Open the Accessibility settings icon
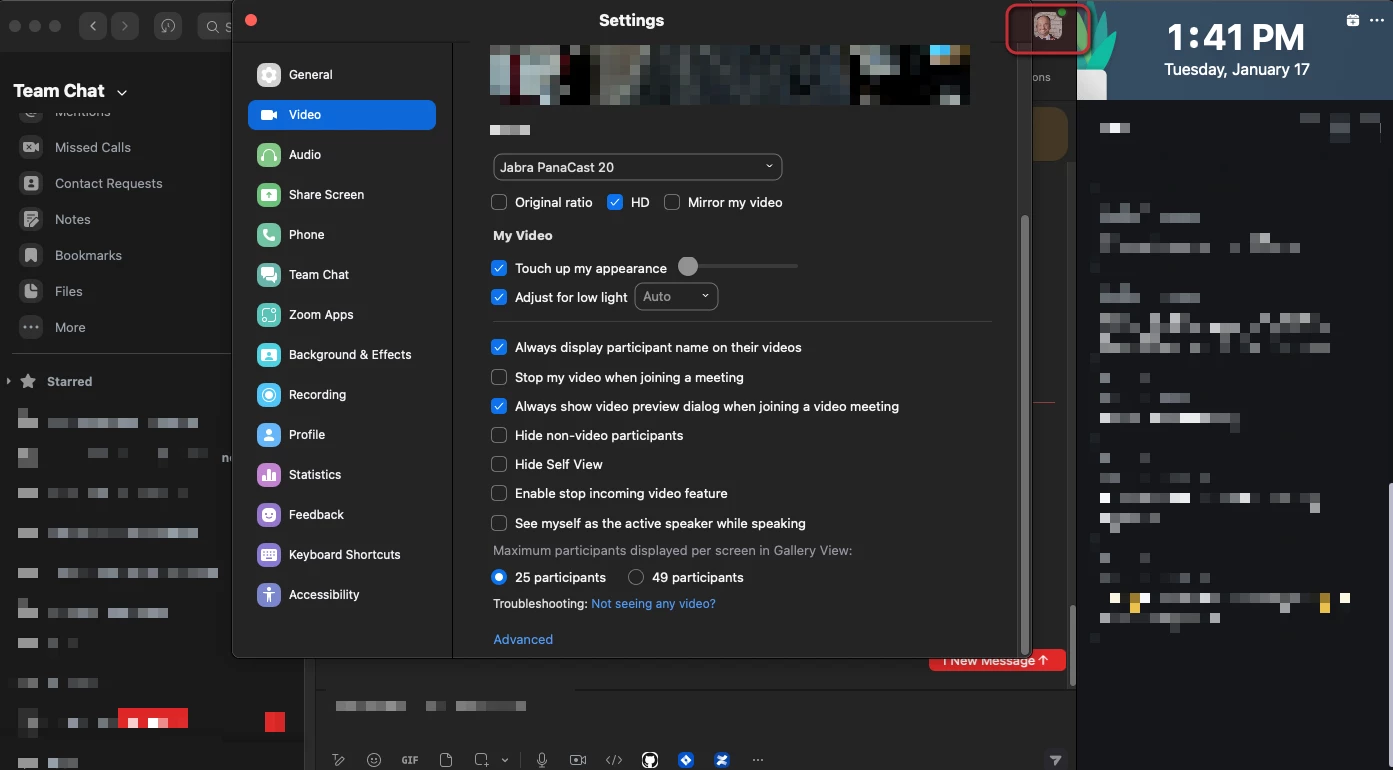This screenshot has height=770, width=1393. [268, 595]
